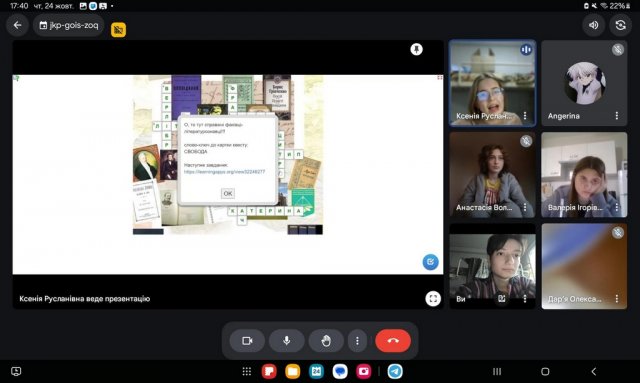Select Ксенія Русланівна video tile
The width and height of the screenshot is (640, 383).
[493, 83]
